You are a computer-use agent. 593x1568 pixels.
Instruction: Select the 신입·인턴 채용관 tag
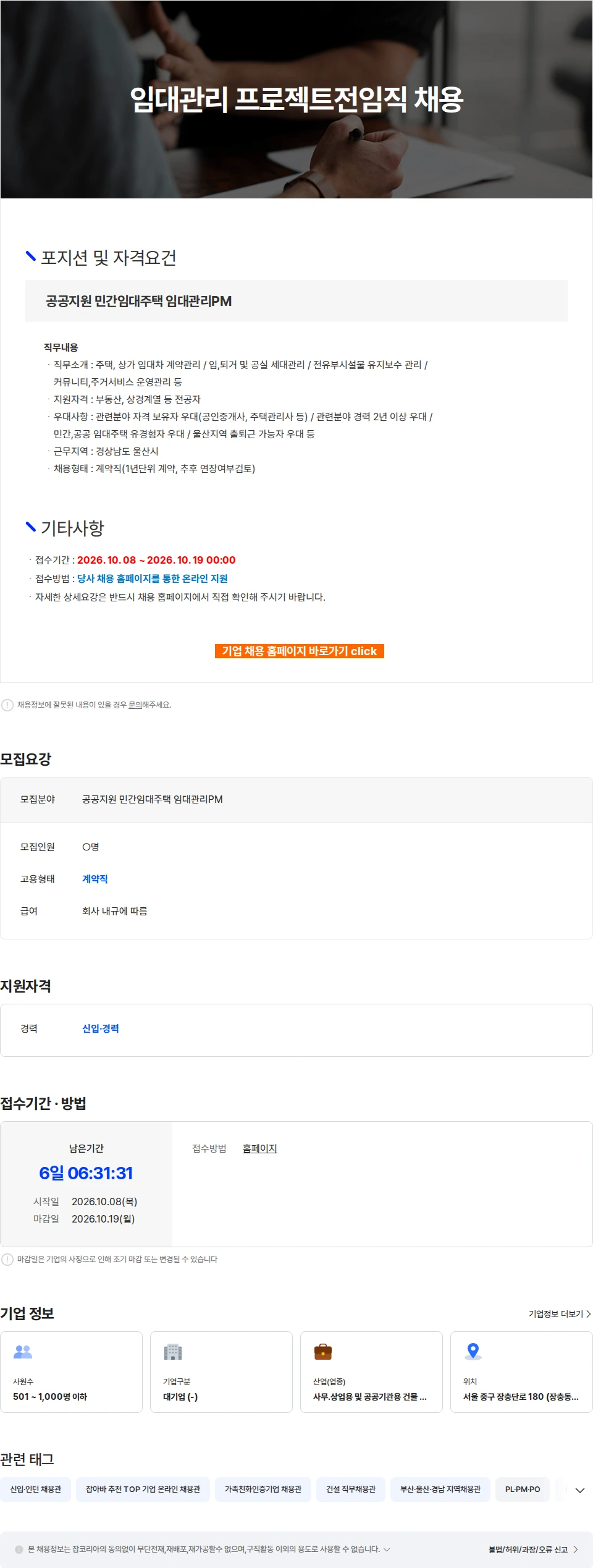point(36,1490)
